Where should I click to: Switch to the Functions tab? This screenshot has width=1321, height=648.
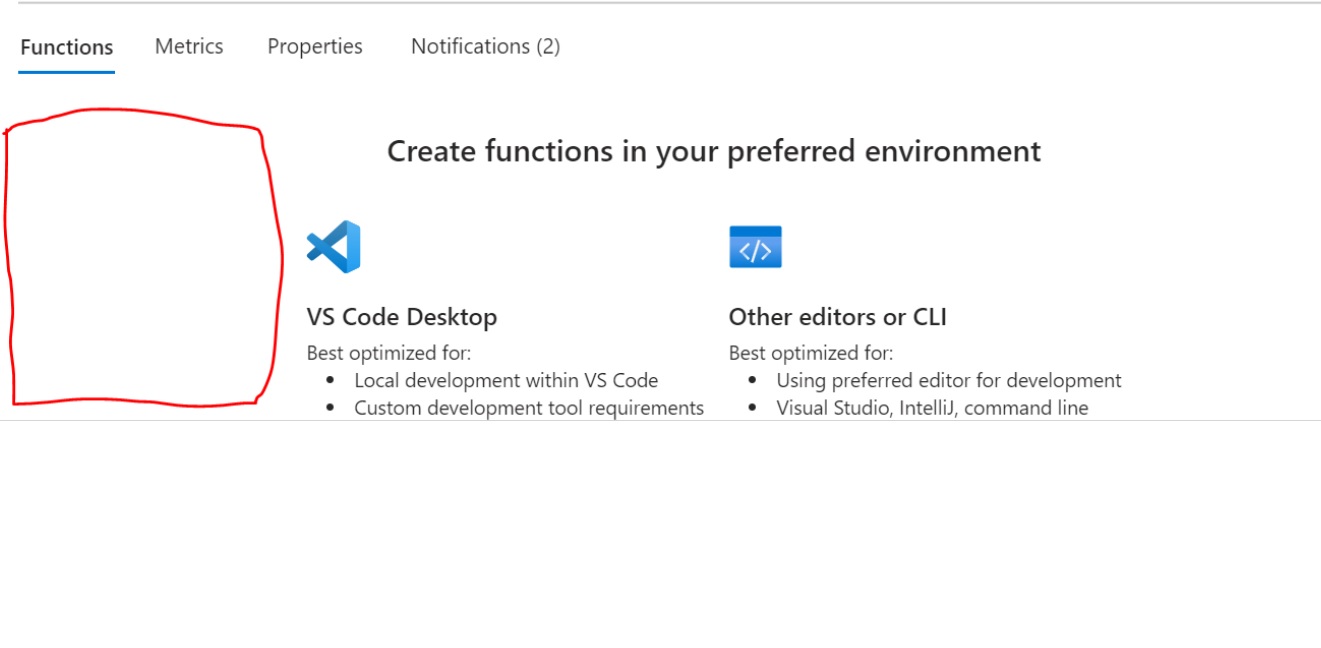66,47
